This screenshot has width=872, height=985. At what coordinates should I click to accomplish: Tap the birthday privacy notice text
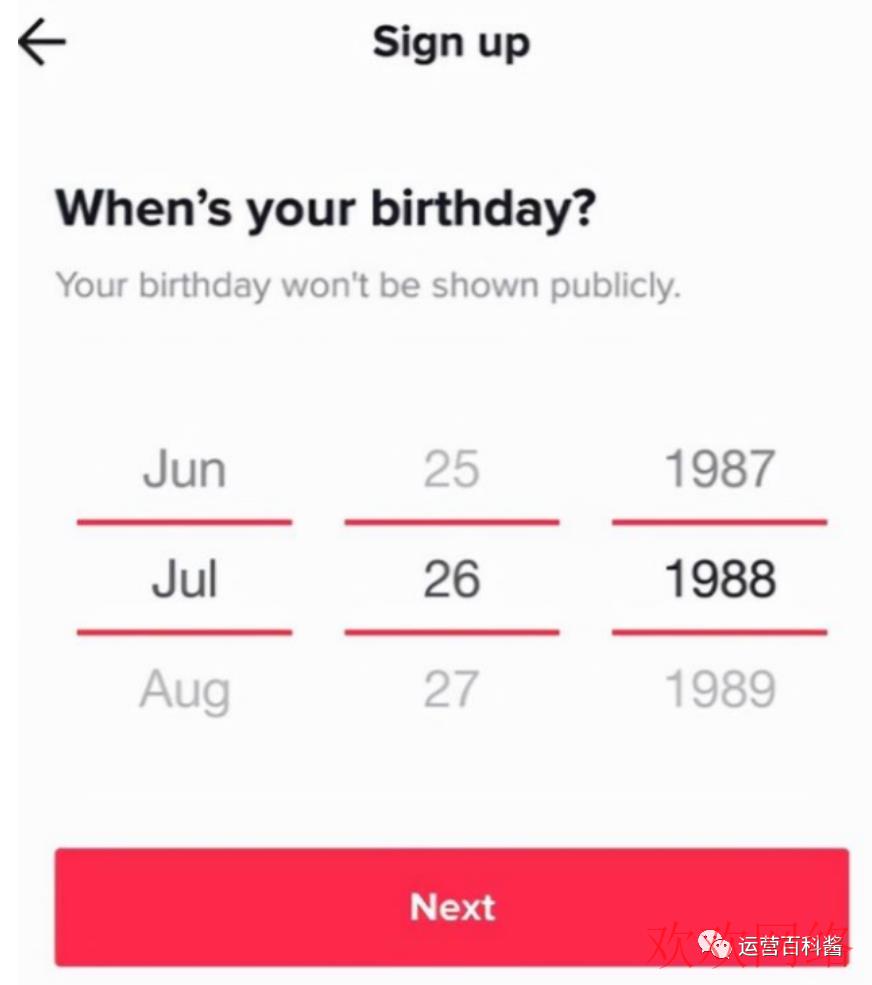click(368, 286)
